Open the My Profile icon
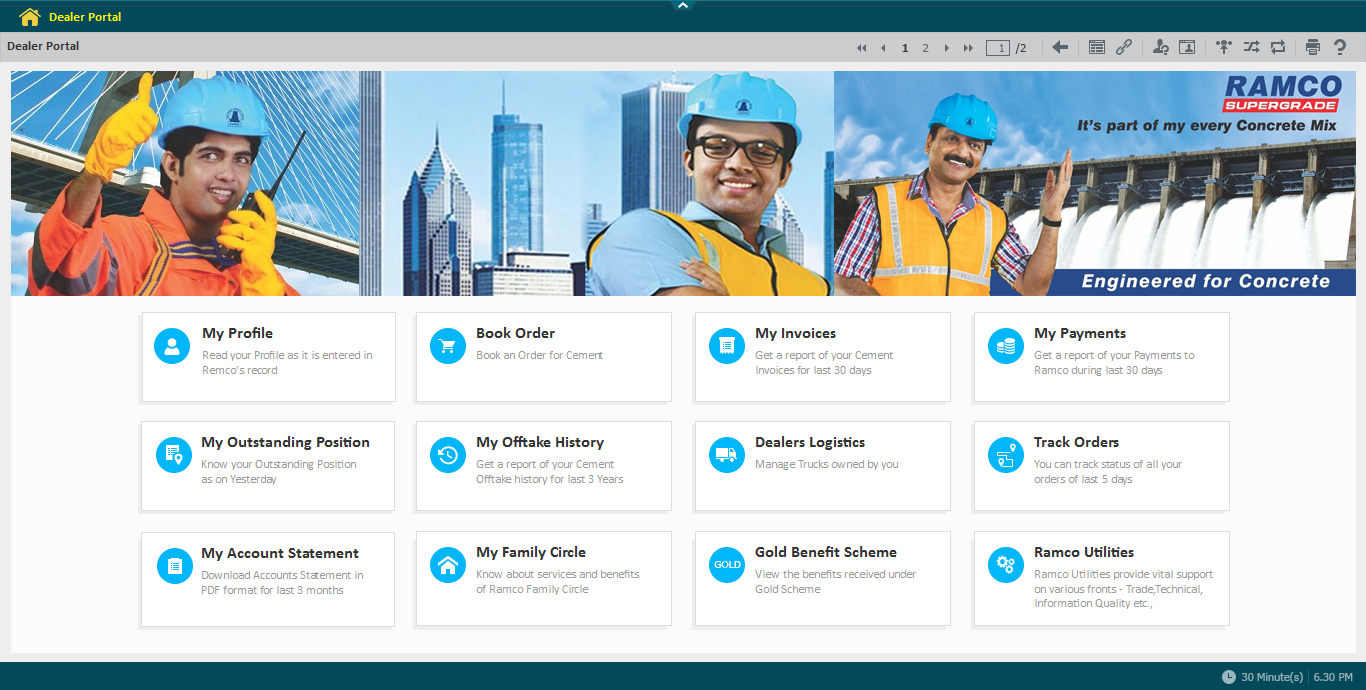1366x690 pixels. point(172,346)
